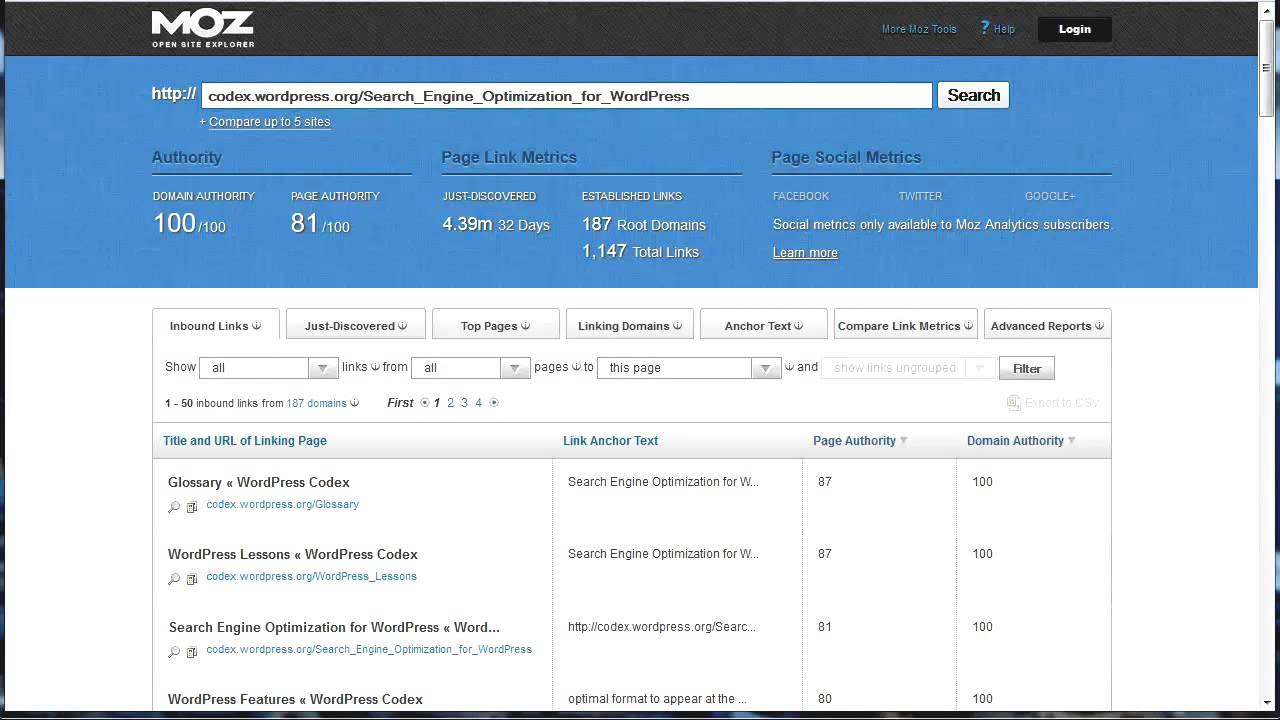Switch to the Inbound Links tab
The height and width of the screenshot is (720, 1280).
pyautogui.click(x=215, y=325)
